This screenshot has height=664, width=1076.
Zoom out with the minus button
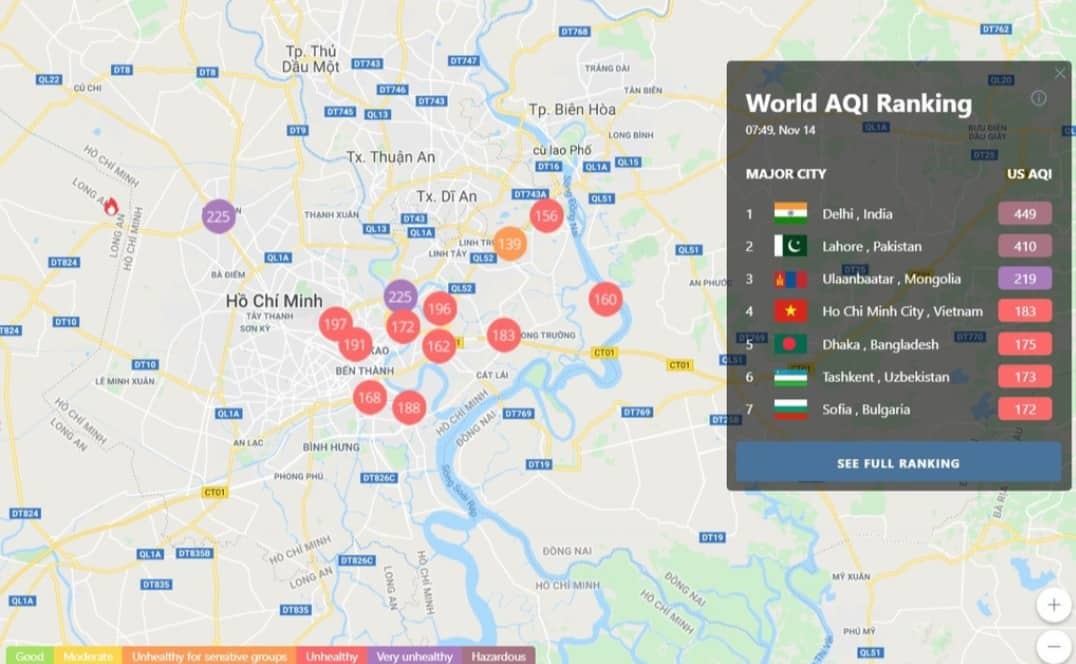pos(1053,646)
